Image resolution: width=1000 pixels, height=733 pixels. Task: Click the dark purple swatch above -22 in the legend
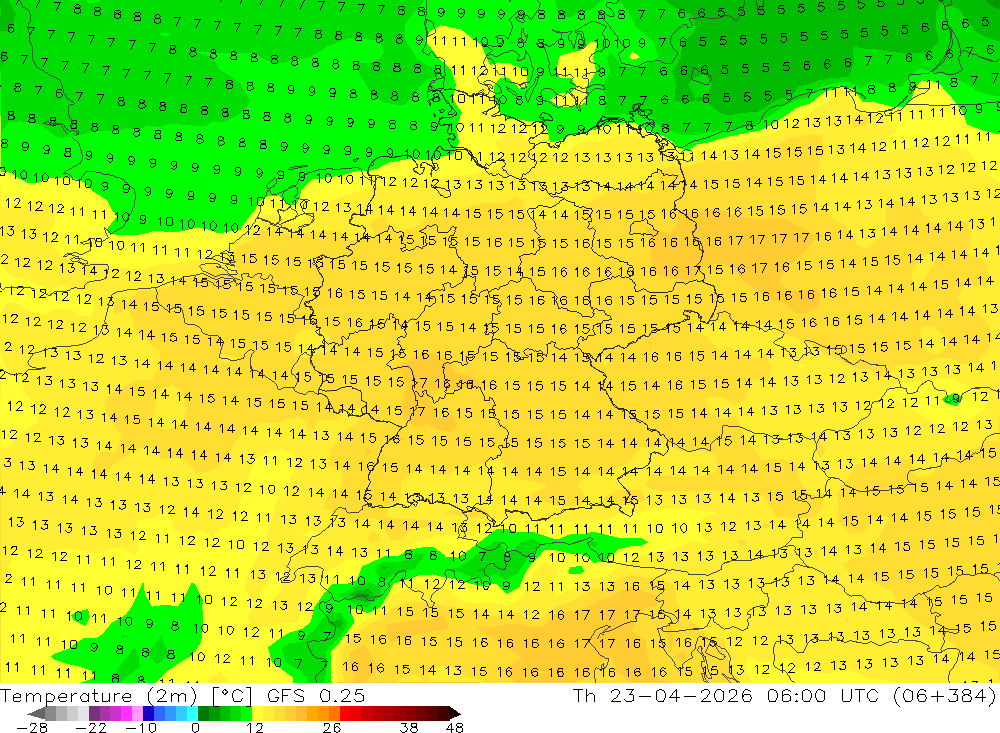tap(94, 713)
